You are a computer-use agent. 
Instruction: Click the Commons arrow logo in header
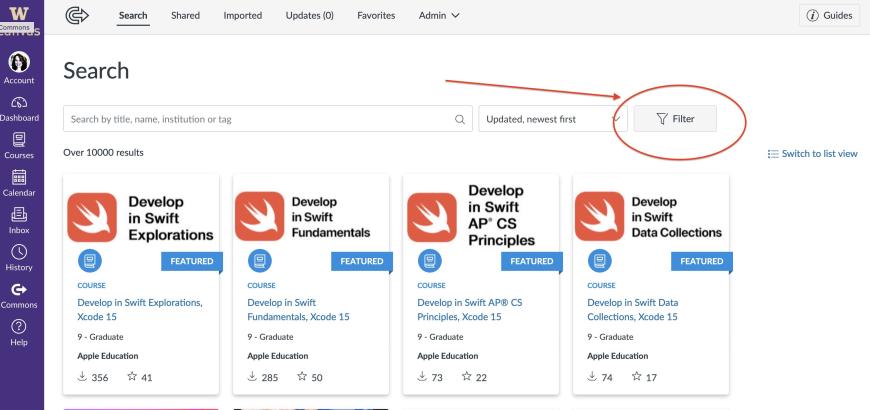[77, 16]
